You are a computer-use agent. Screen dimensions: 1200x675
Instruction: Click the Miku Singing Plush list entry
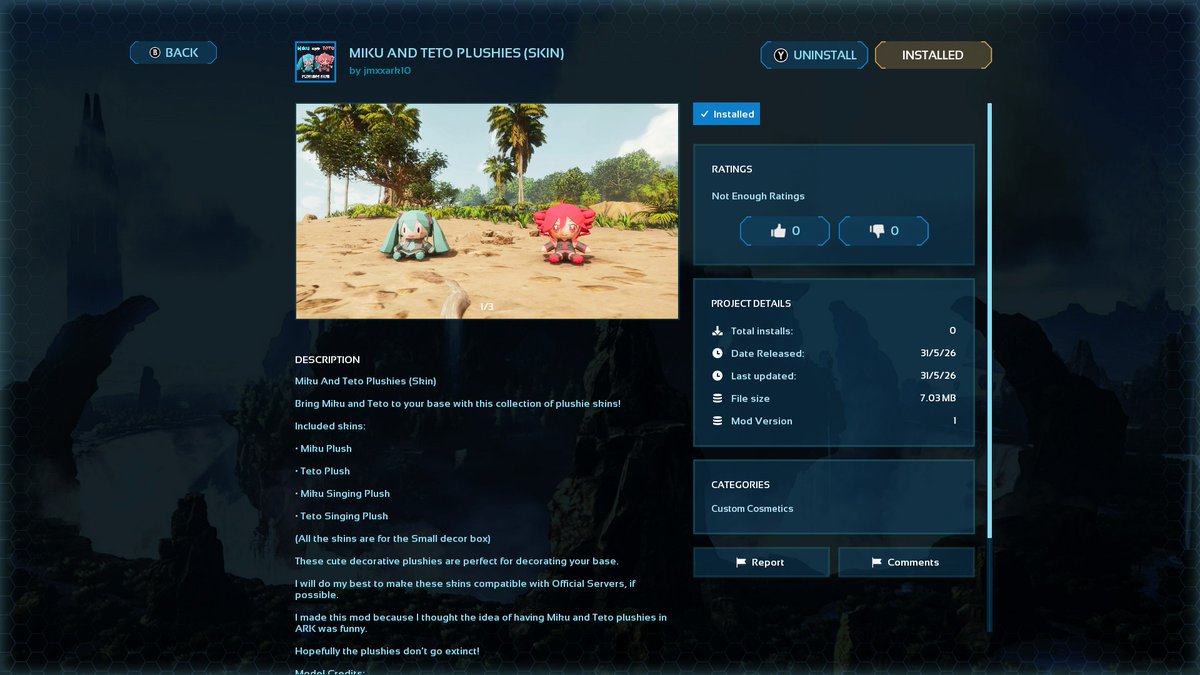click(343, 494)
